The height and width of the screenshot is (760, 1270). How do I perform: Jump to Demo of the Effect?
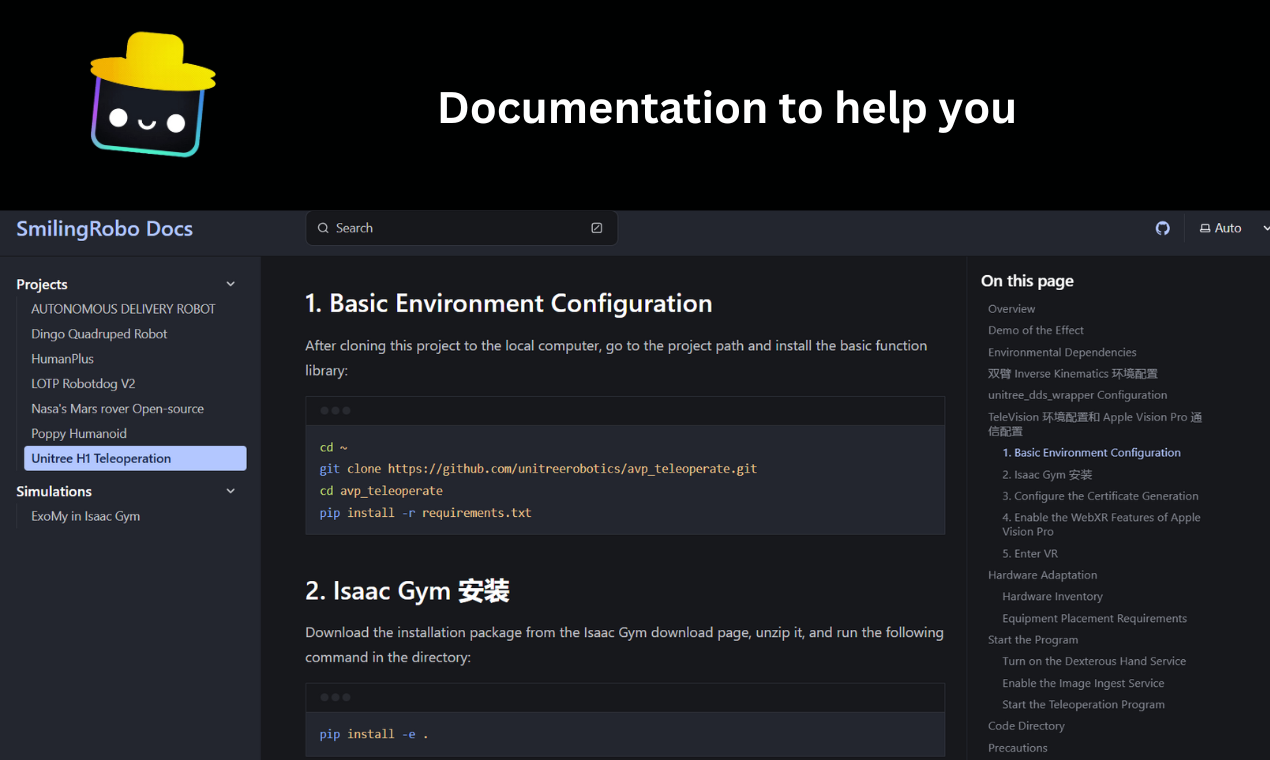tap(1036, 330)
